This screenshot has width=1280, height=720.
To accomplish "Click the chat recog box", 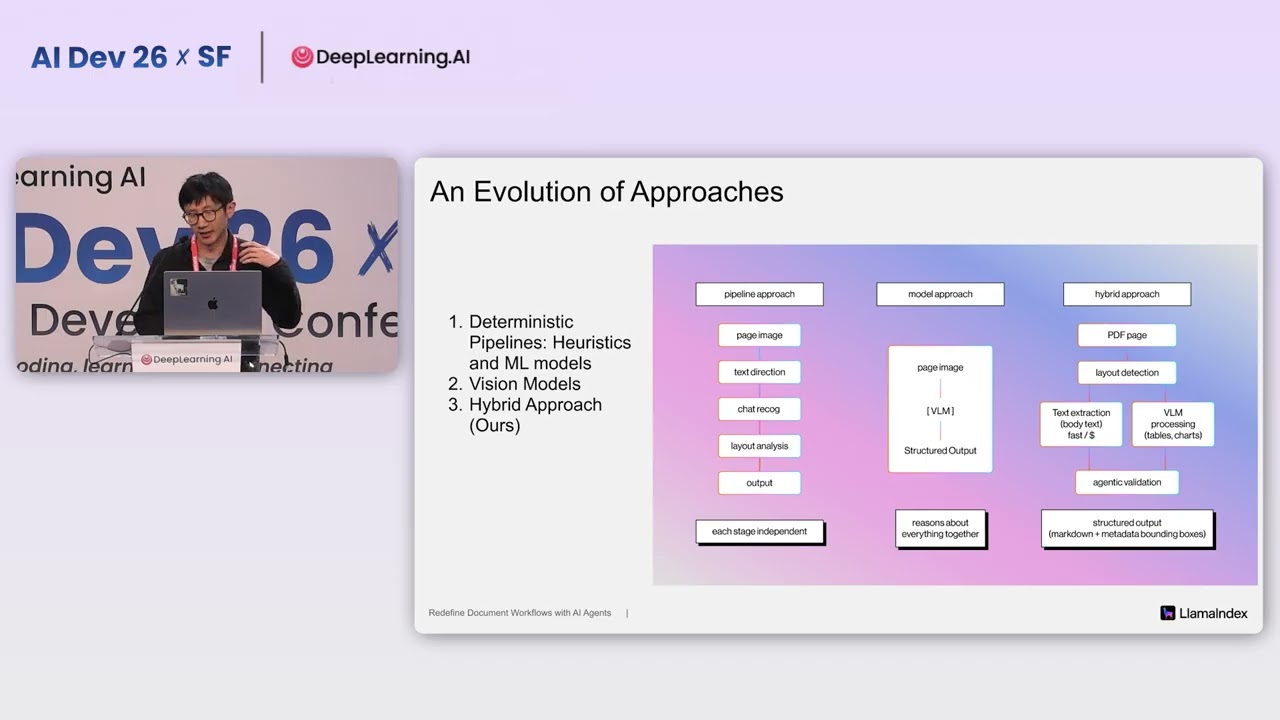I will coord(759,409).
